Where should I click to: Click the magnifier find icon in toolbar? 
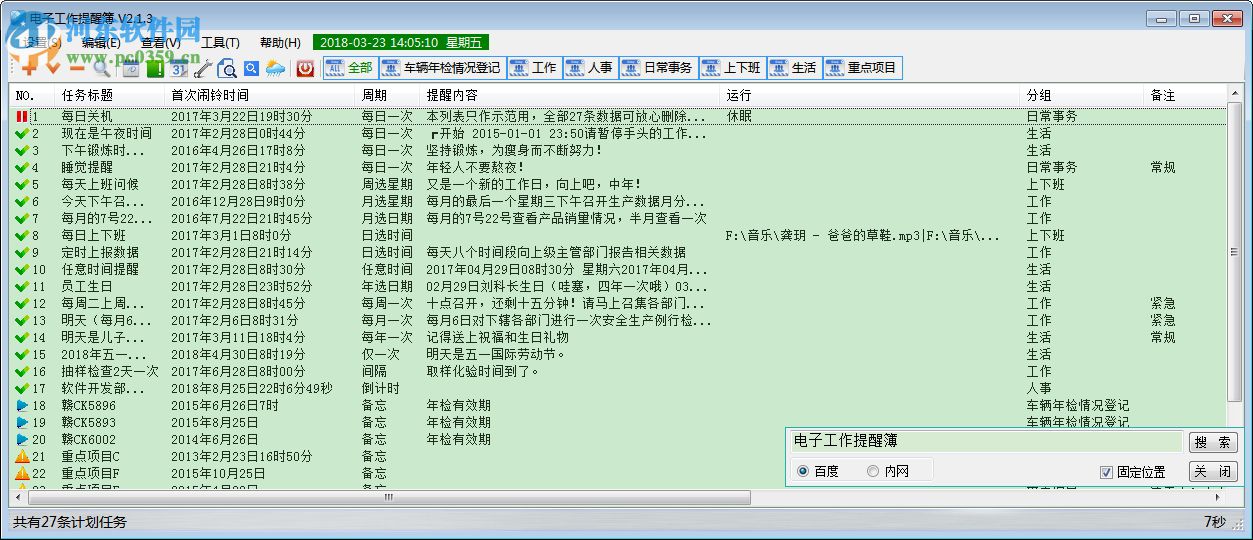tap(101, 69)
